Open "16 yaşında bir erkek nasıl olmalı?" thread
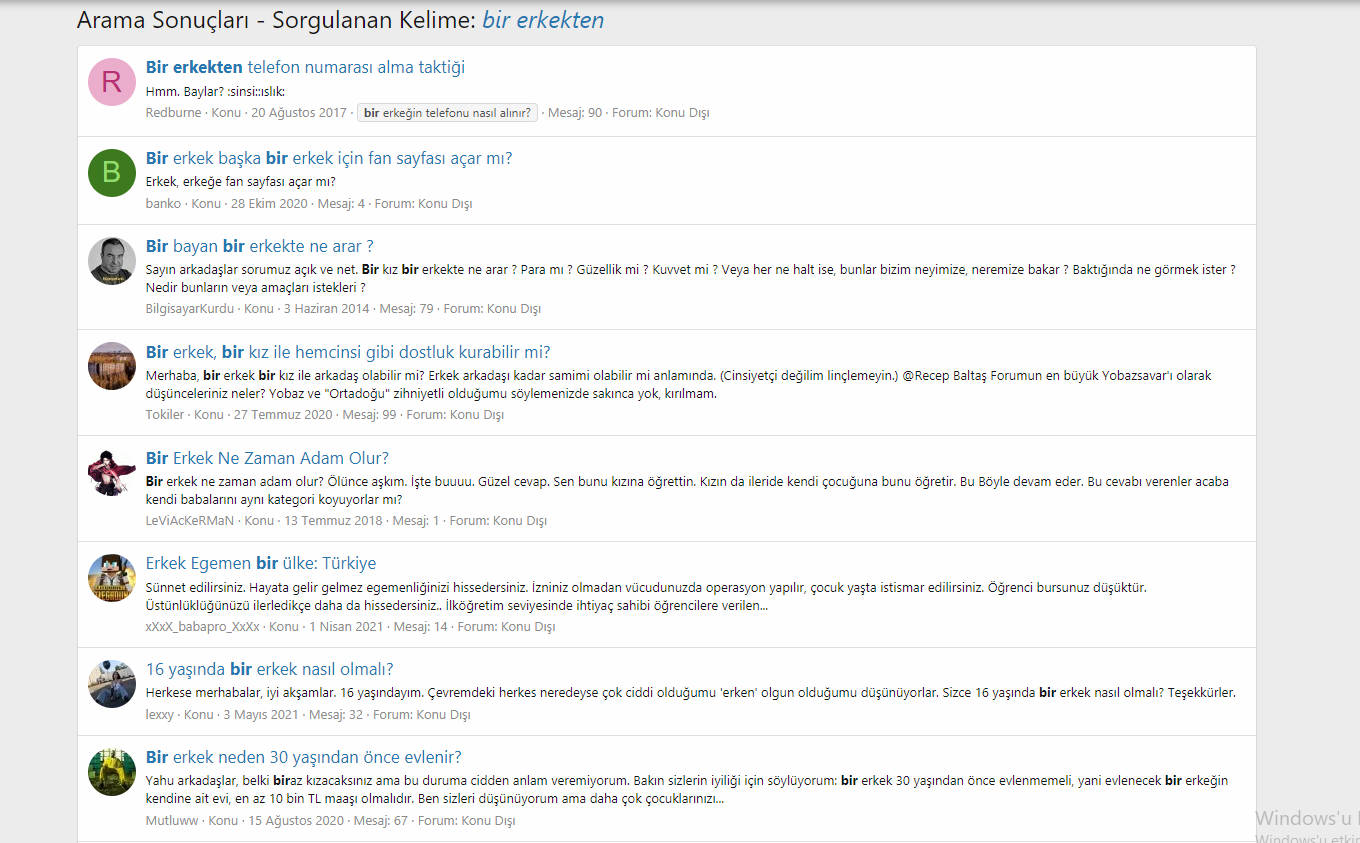The width and height of the screenshot is (1360, 843). coord(269,669)
